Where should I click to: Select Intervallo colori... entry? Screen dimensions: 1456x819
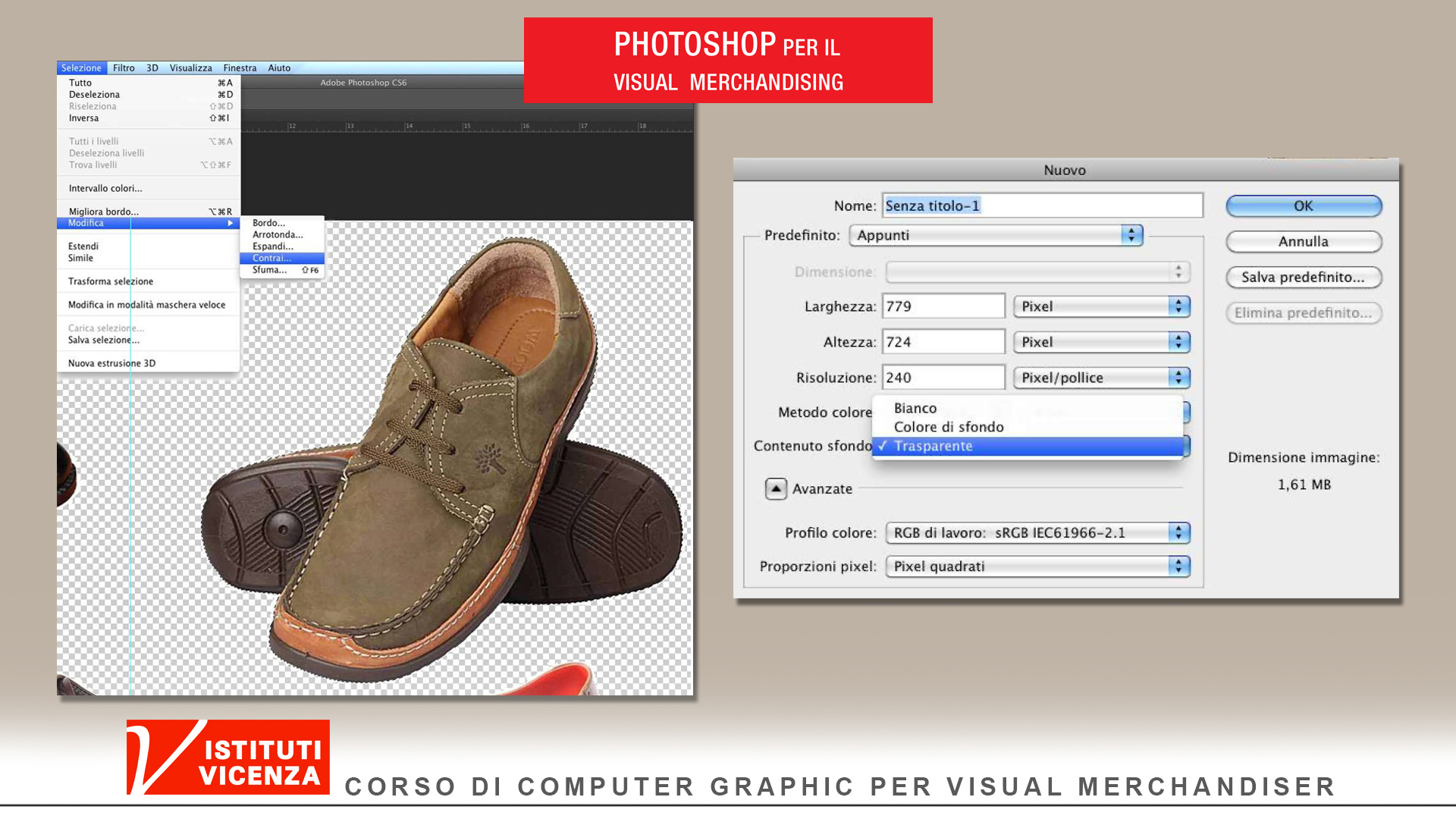pyautogui.click(x=149, y=188)
